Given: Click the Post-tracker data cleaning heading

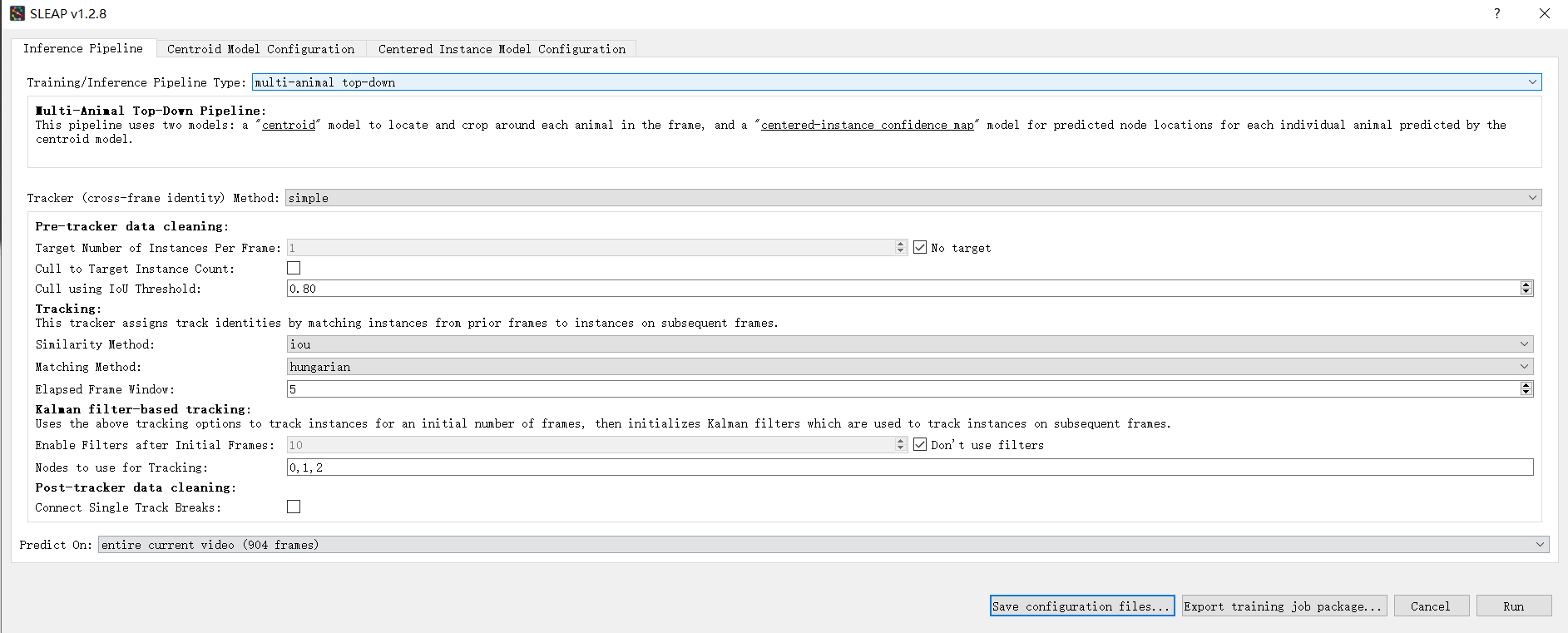Looking at the screenshot, I should 136,487.
